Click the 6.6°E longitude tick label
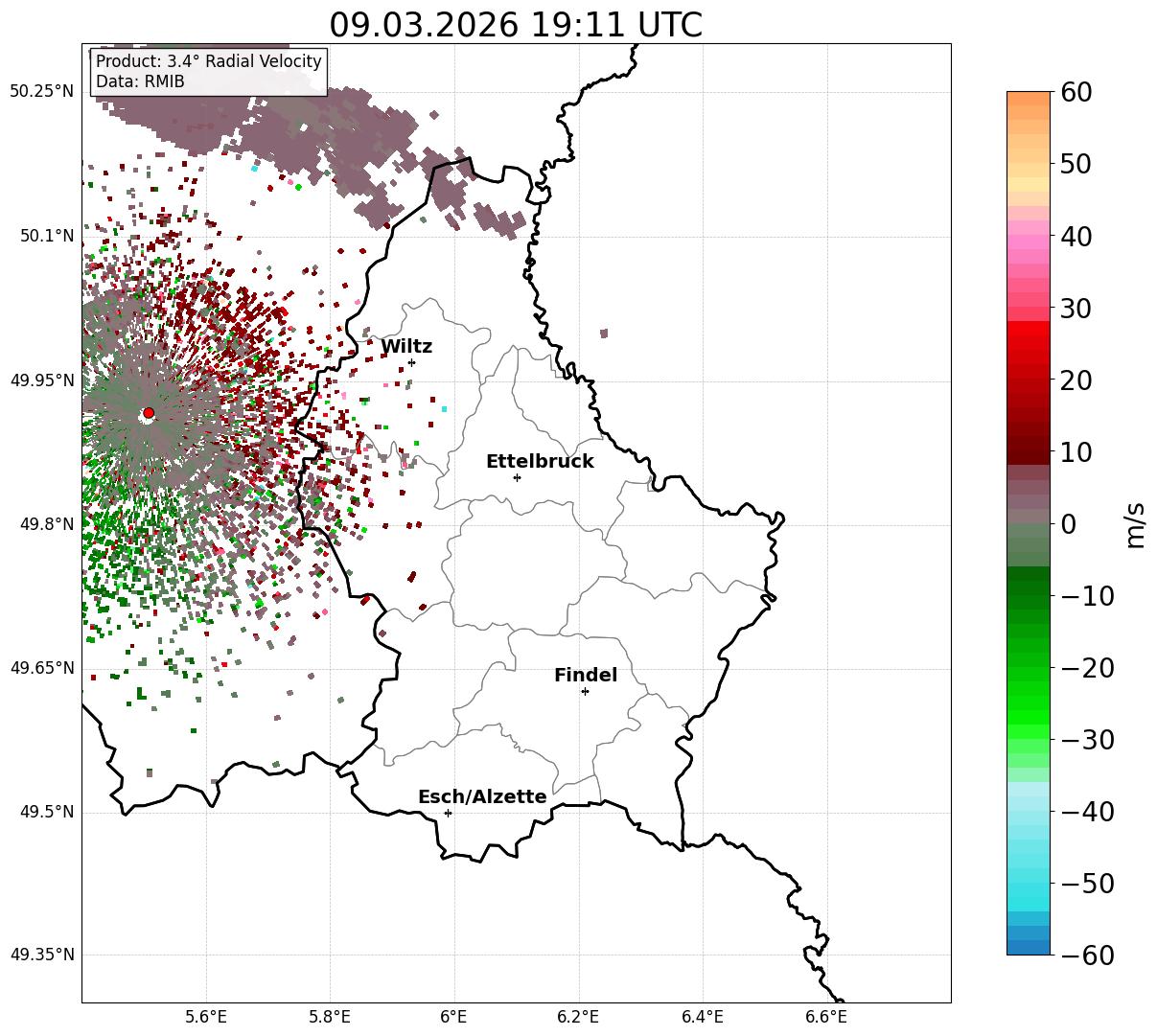Viewport: 1157px width, 1036px height. (x=826, y=1017)
